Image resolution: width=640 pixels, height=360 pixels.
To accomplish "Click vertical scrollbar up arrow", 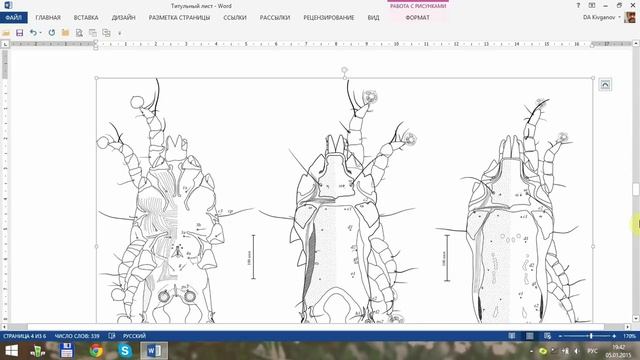I will [x=636, y=43].
